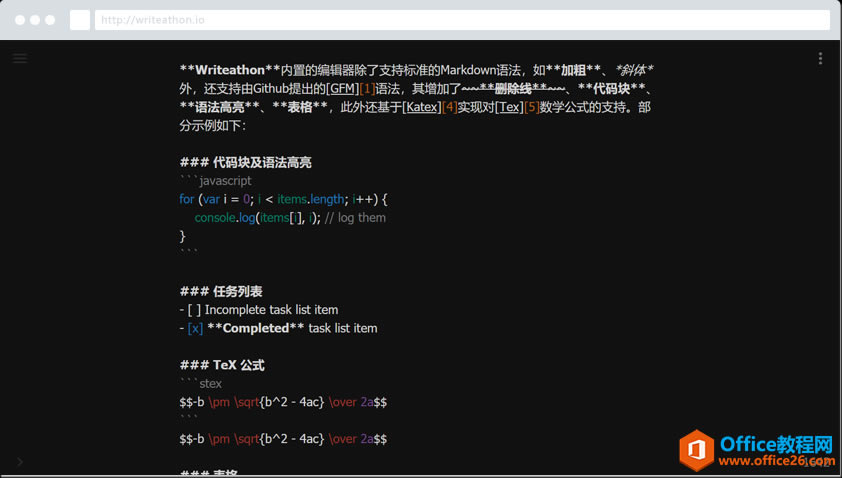Click the formula line inside the stex block
Viewport: 842px width, 478px height.
pyautogui.click(x=283, y=402)
